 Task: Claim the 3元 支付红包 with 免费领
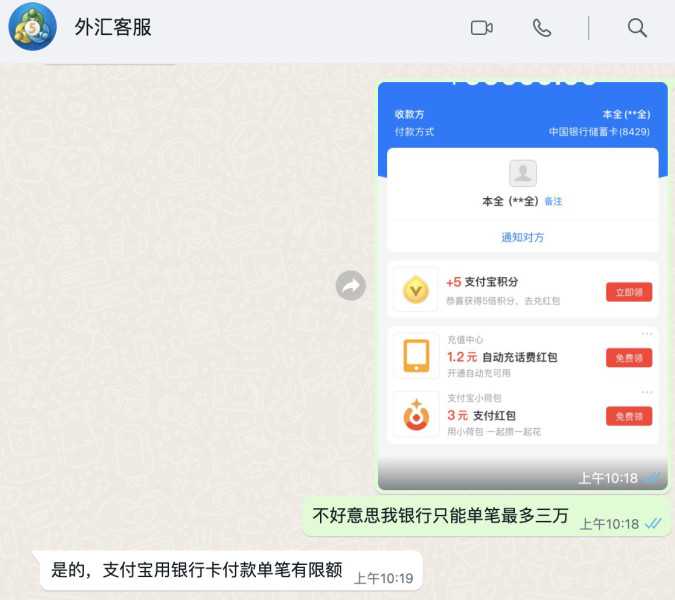point(629,416)
